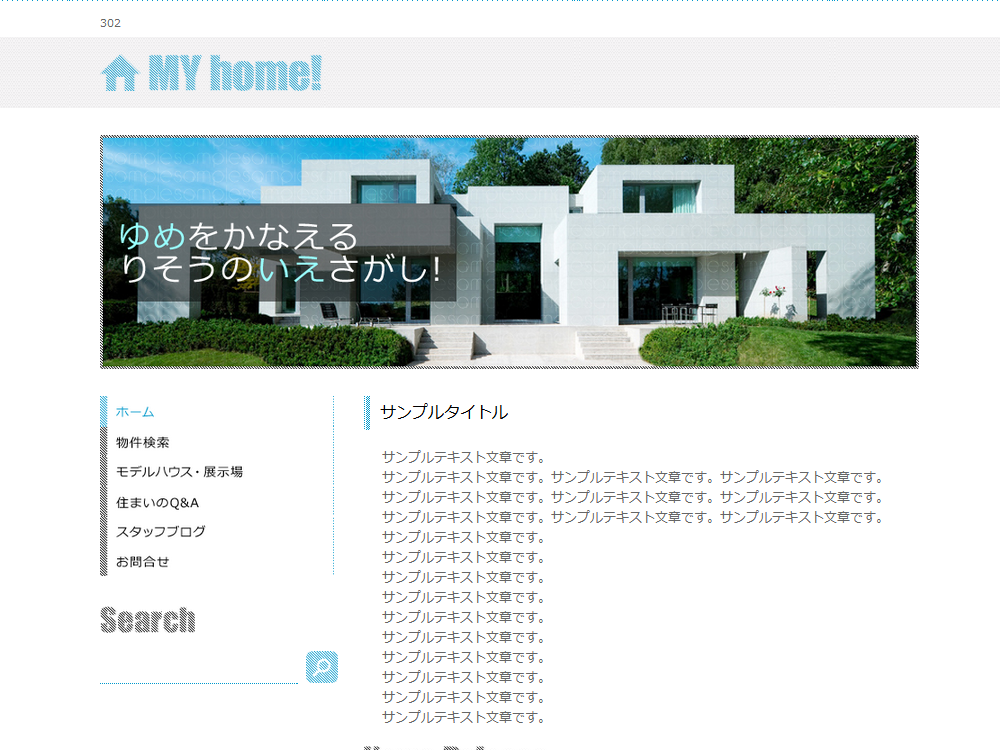Click the 302 text at top

pos(110,23)
